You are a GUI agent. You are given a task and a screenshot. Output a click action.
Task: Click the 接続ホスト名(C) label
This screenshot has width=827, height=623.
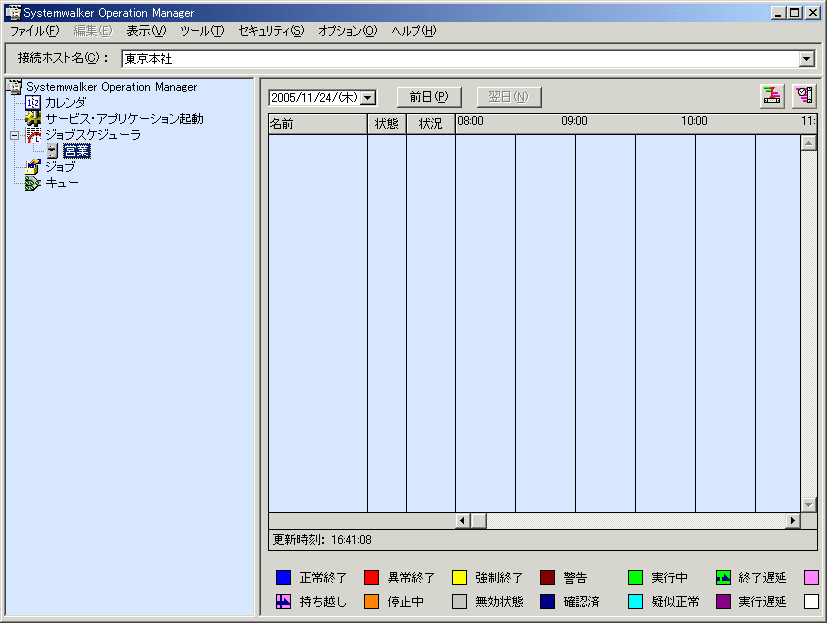pyautogui.click(x=63, y=58)
